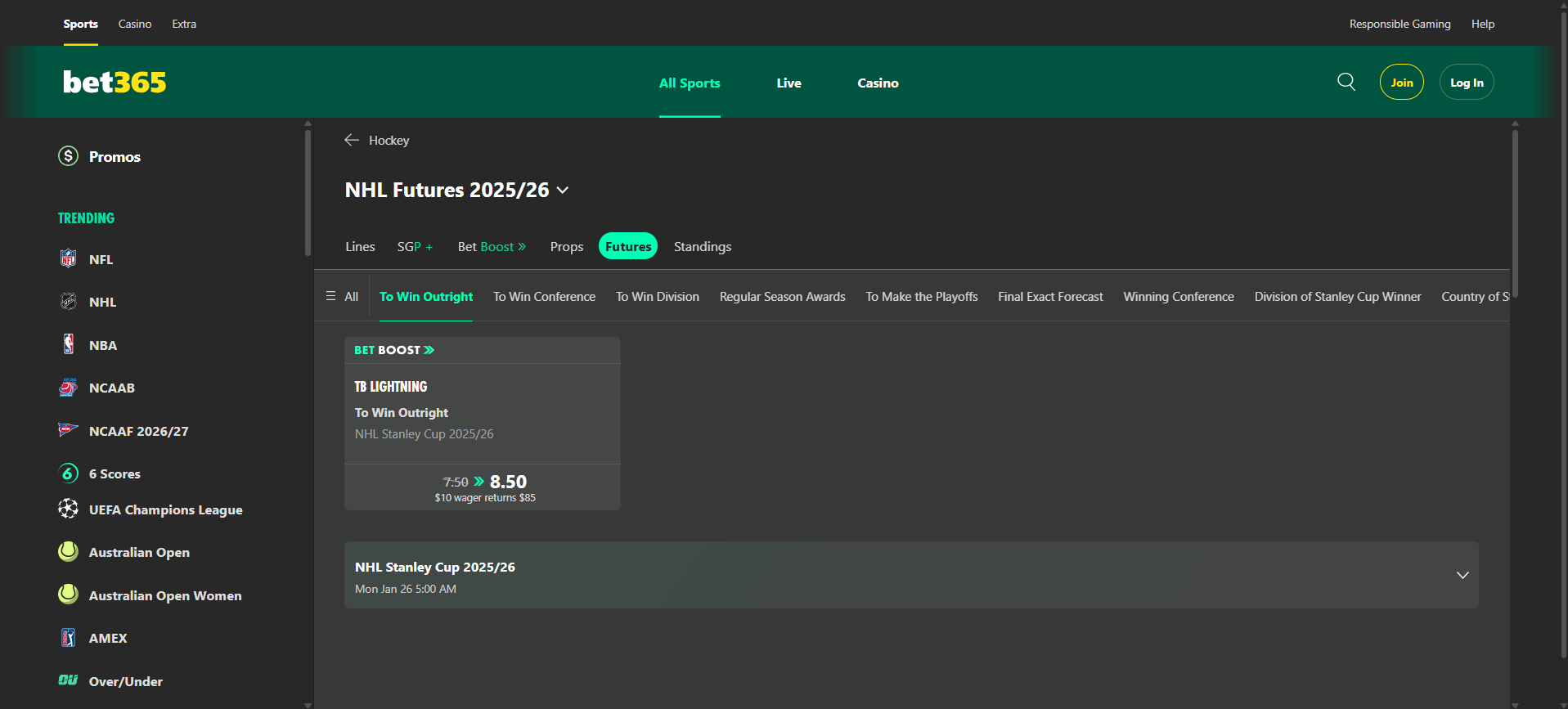Open UEFA Champions League link
The width and height of the screenshot is (1568, 709).
coord(165,509)
